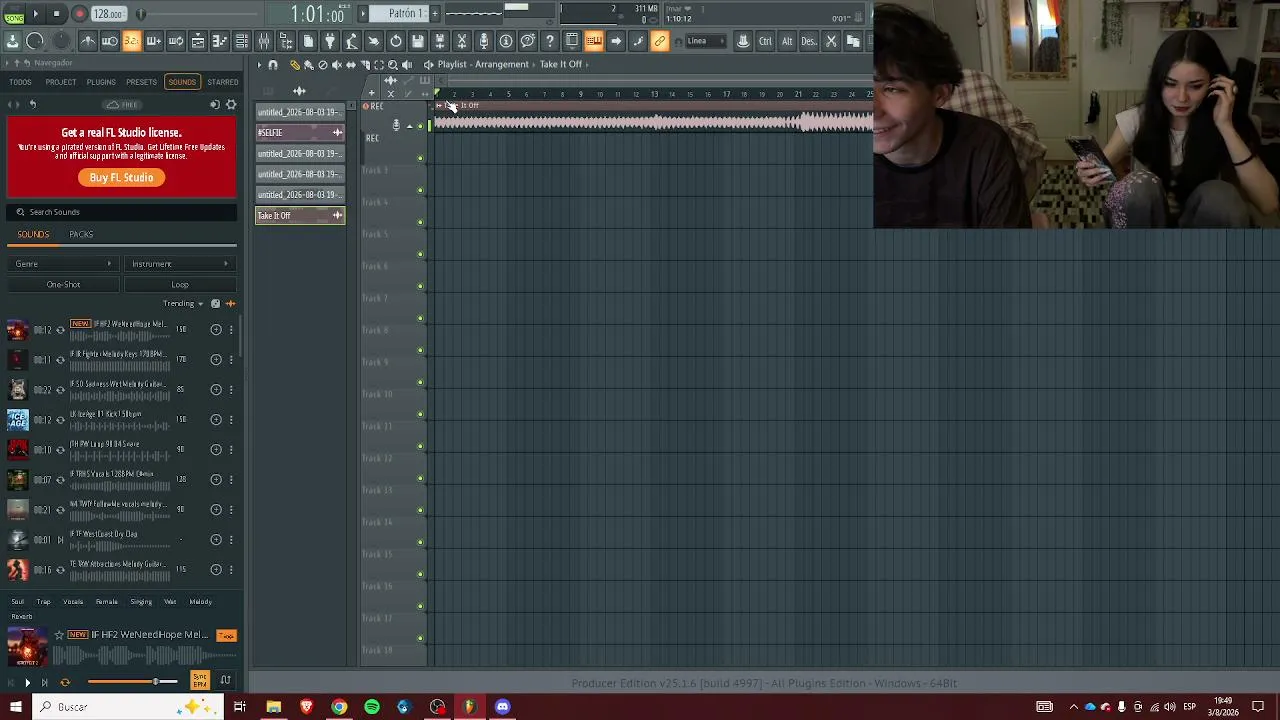Viewport: 1280px width, 720px height.
Task: Click the tempo field showing 128.000
Action: pos(108,14)
